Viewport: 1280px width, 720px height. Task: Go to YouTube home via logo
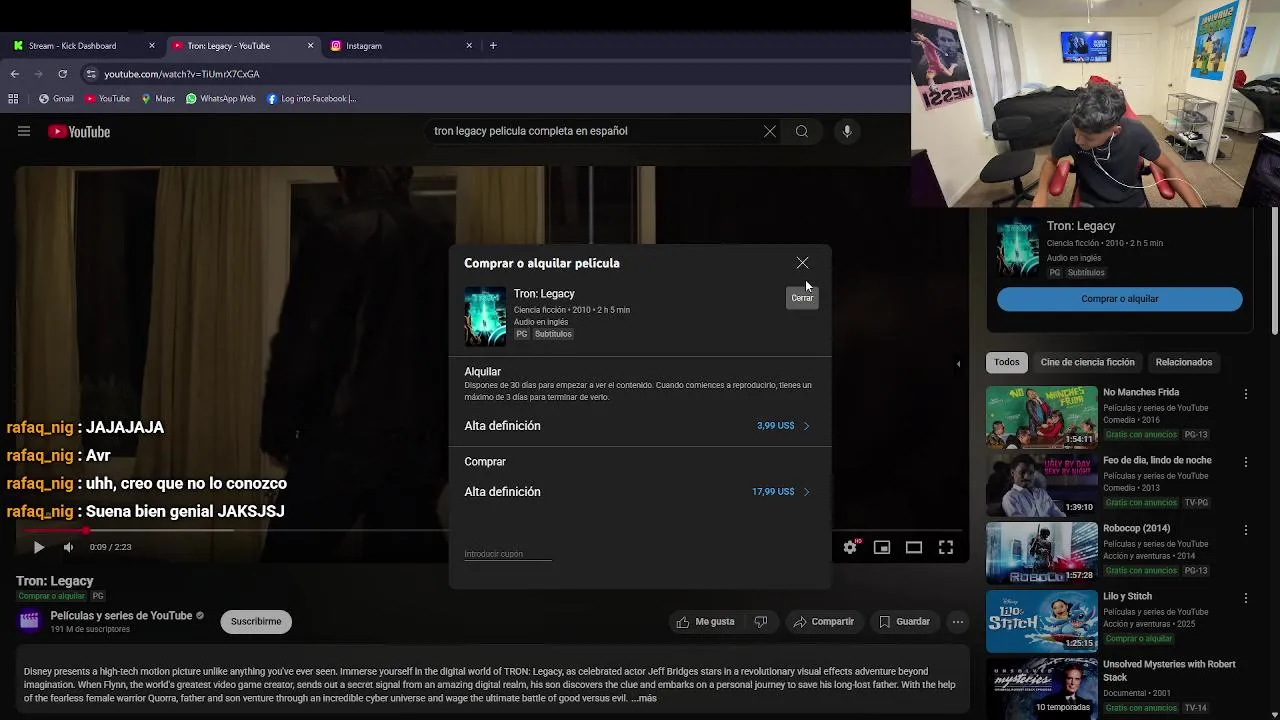pos(79,132)
